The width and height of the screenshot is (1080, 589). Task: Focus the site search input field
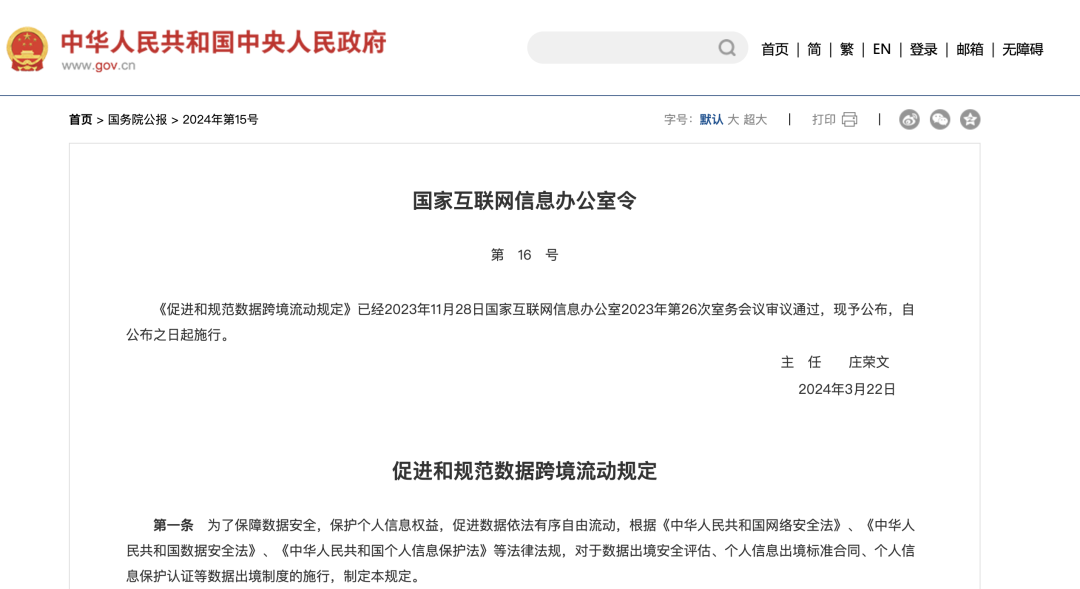tap(637, 48)
